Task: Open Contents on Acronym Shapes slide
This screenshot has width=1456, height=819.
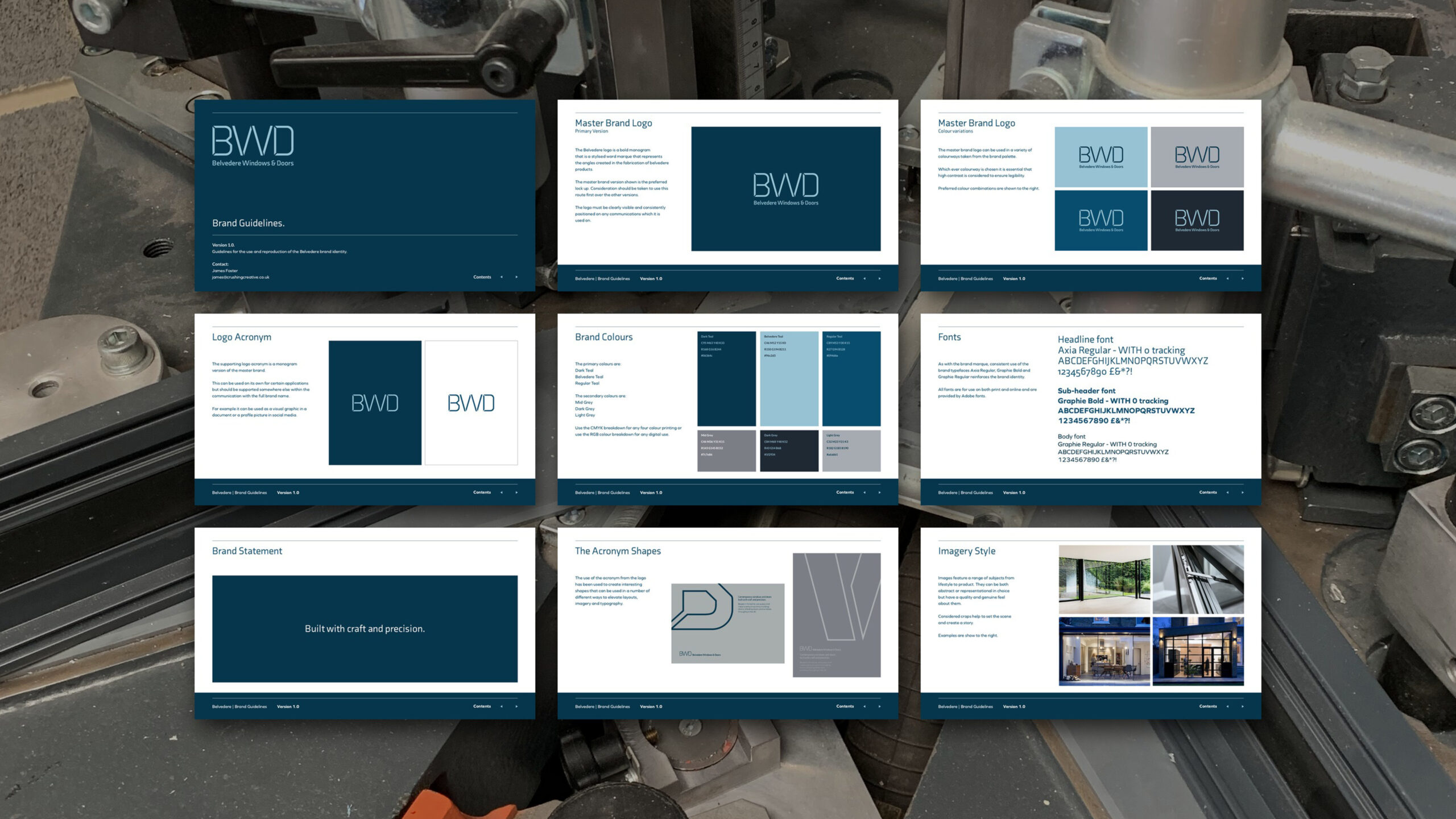Action: click(x=845, y=706)
